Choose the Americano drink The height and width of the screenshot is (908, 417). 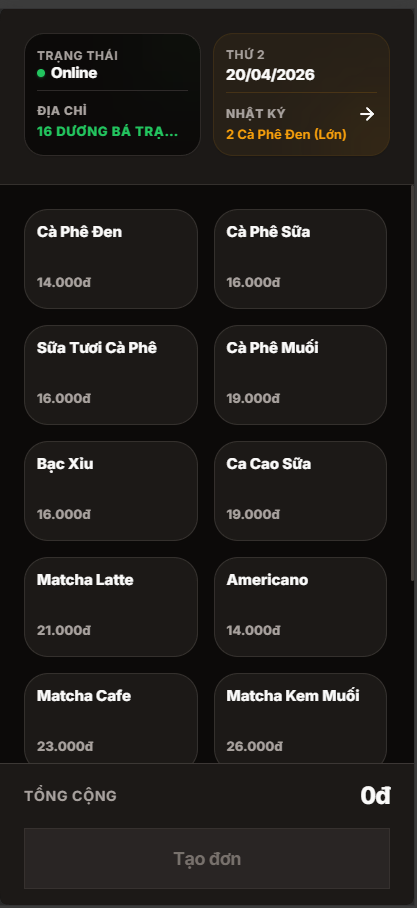click(300, 606)
